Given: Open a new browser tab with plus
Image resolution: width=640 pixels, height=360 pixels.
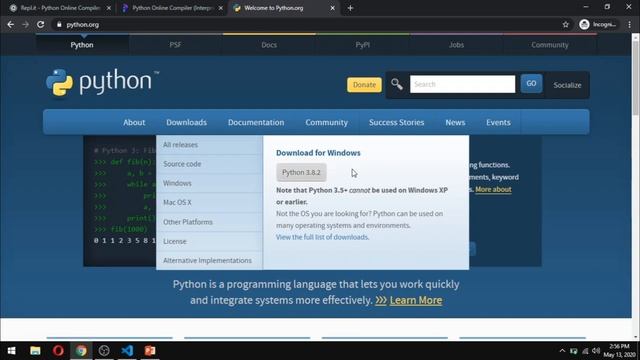Looking at the screenshot, I should tap(350, 8).
